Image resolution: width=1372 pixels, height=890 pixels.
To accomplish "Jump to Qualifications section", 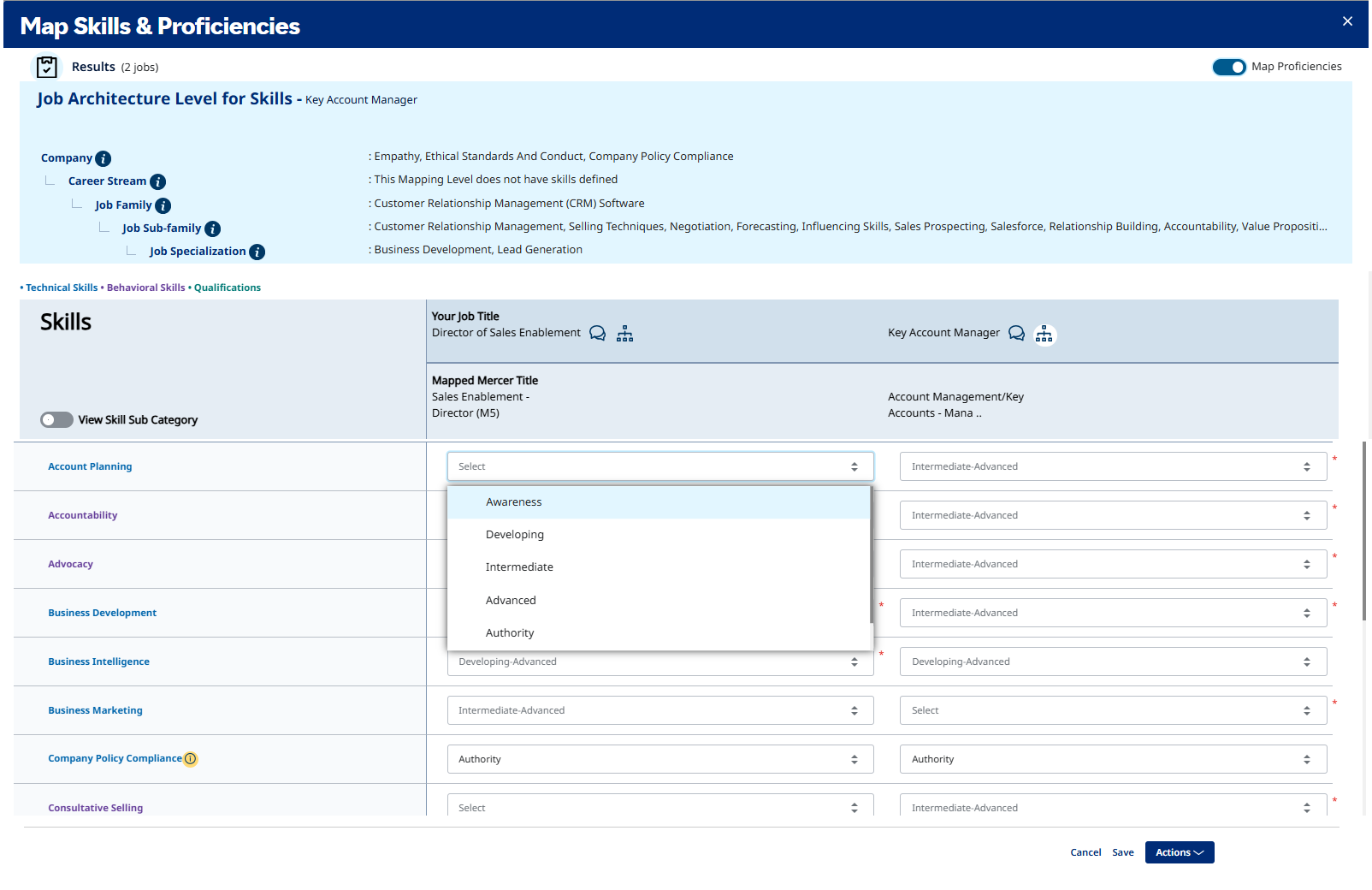I will (228, 288).
